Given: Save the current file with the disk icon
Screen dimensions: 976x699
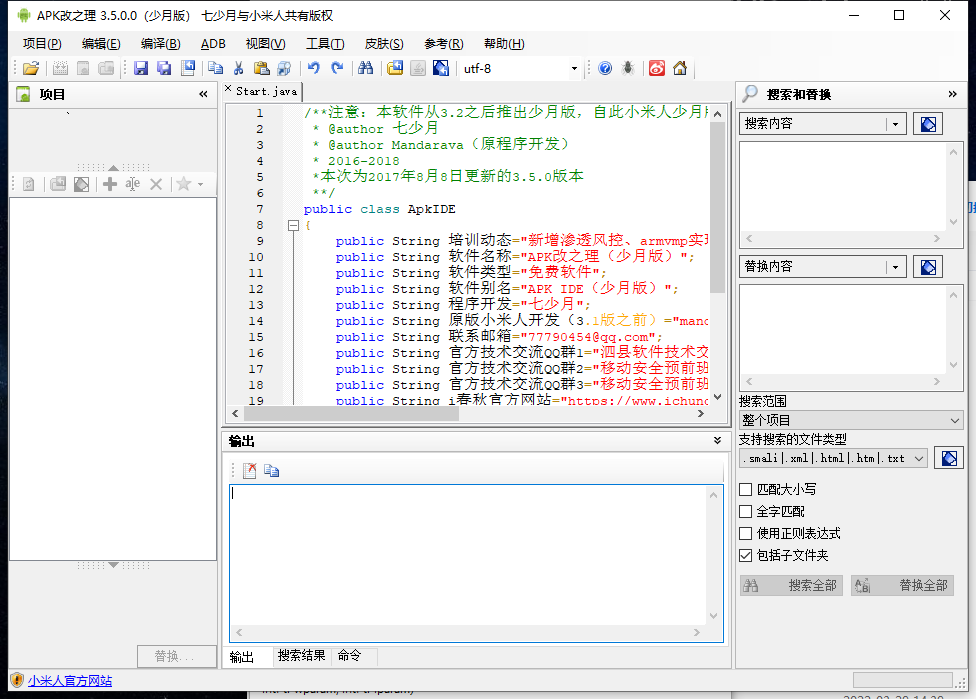Looking at the screenshot, I should tap(141, 67).
